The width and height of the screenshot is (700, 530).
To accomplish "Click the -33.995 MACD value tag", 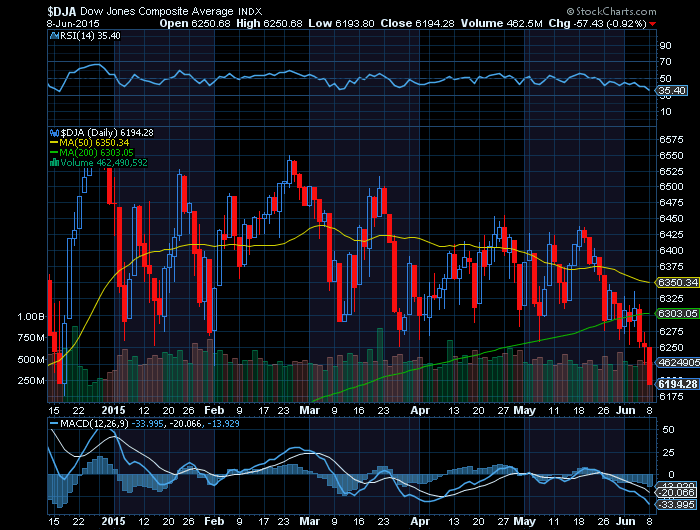I will click(x=677, y=504).
